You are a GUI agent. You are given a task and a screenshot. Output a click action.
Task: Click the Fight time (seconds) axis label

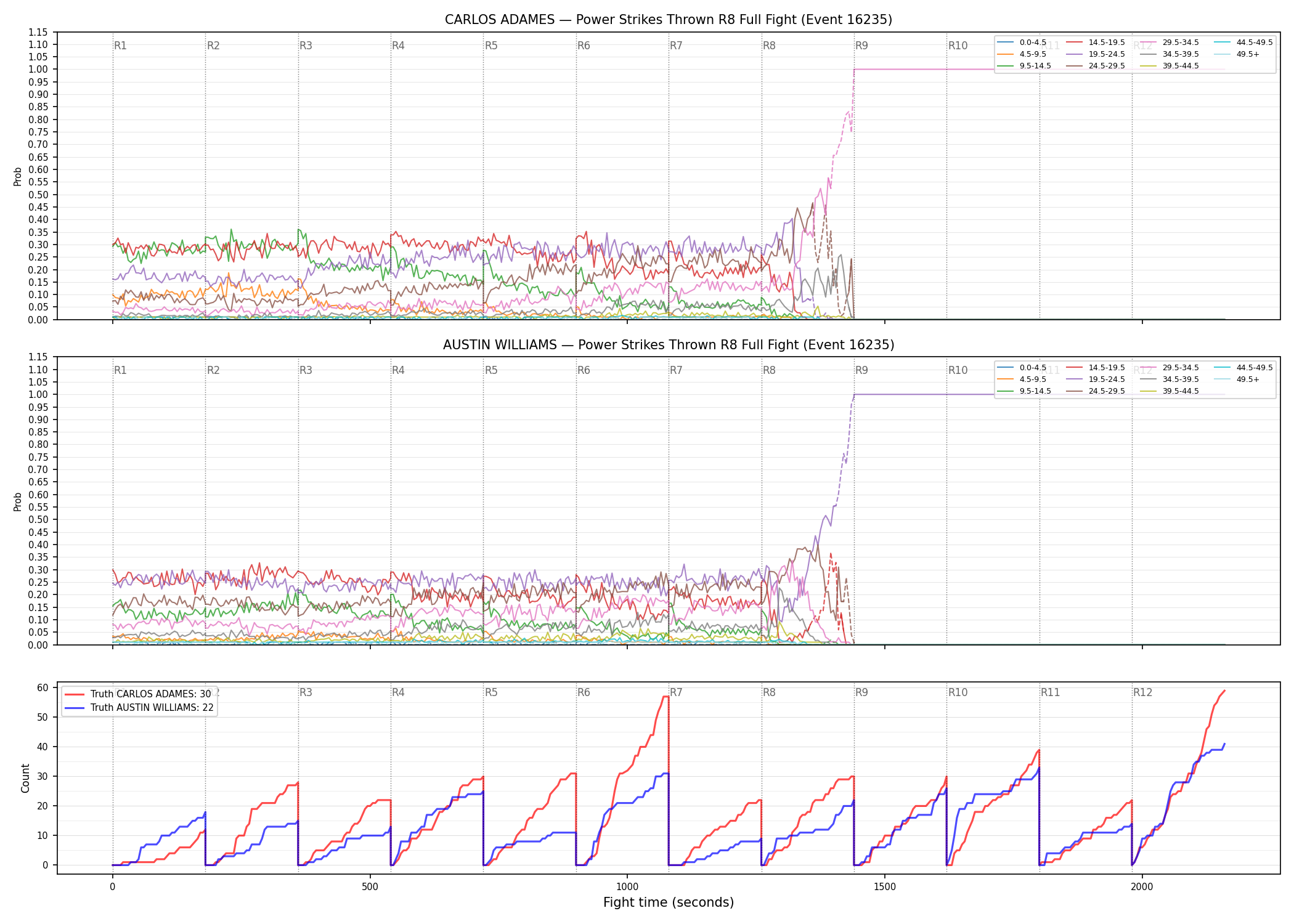click(x=669, y=902)
